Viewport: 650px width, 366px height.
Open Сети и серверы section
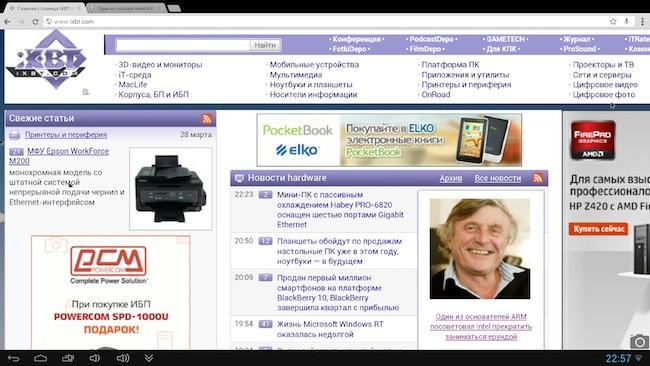pyautogui.click(x=602, y=75)
